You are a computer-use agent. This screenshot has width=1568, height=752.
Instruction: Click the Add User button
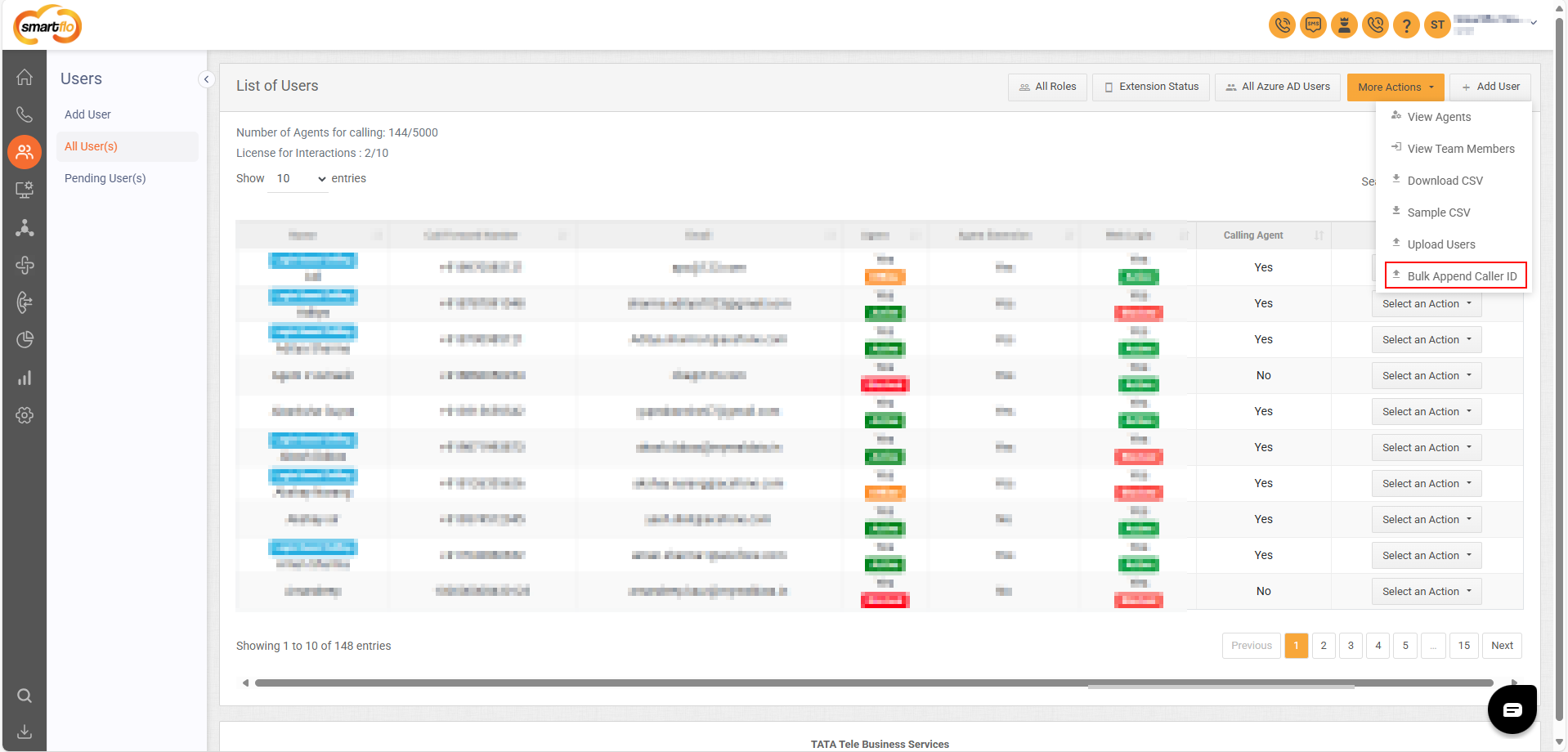[1490, 87]
